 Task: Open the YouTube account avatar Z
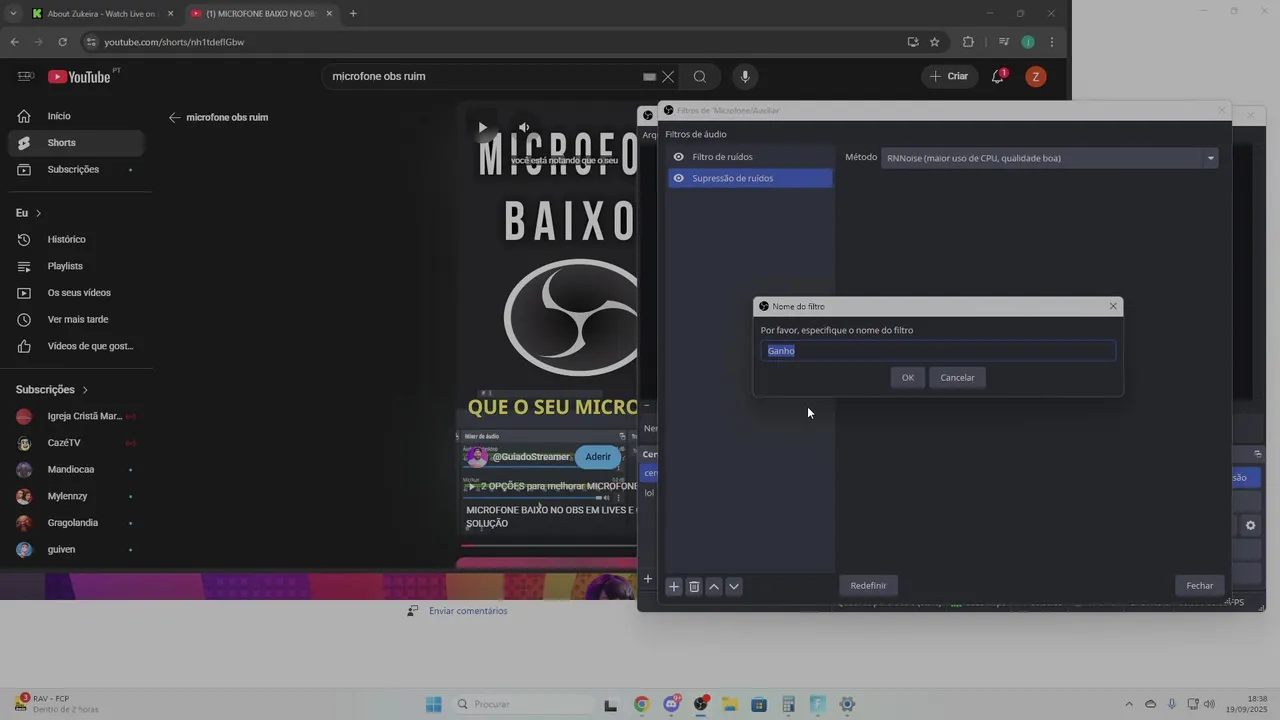[x=1036, y=76]
